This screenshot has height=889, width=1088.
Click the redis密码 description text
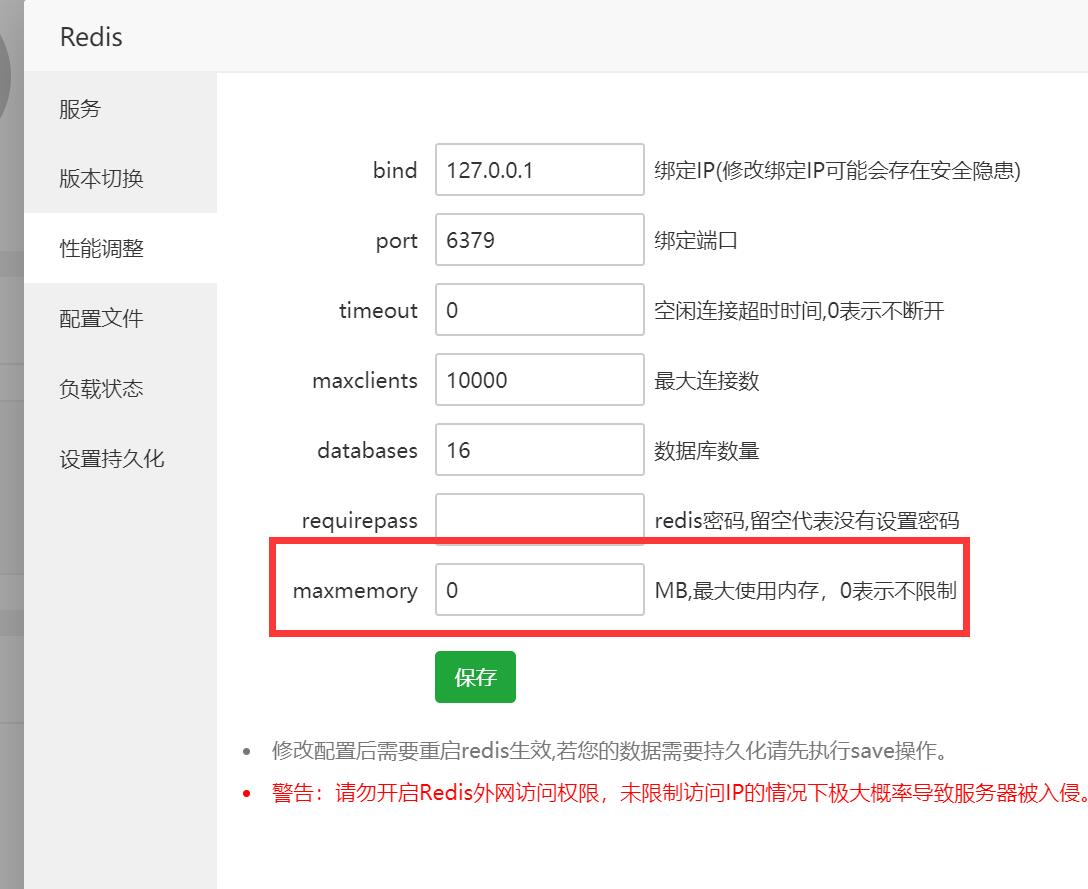(807, 520)
